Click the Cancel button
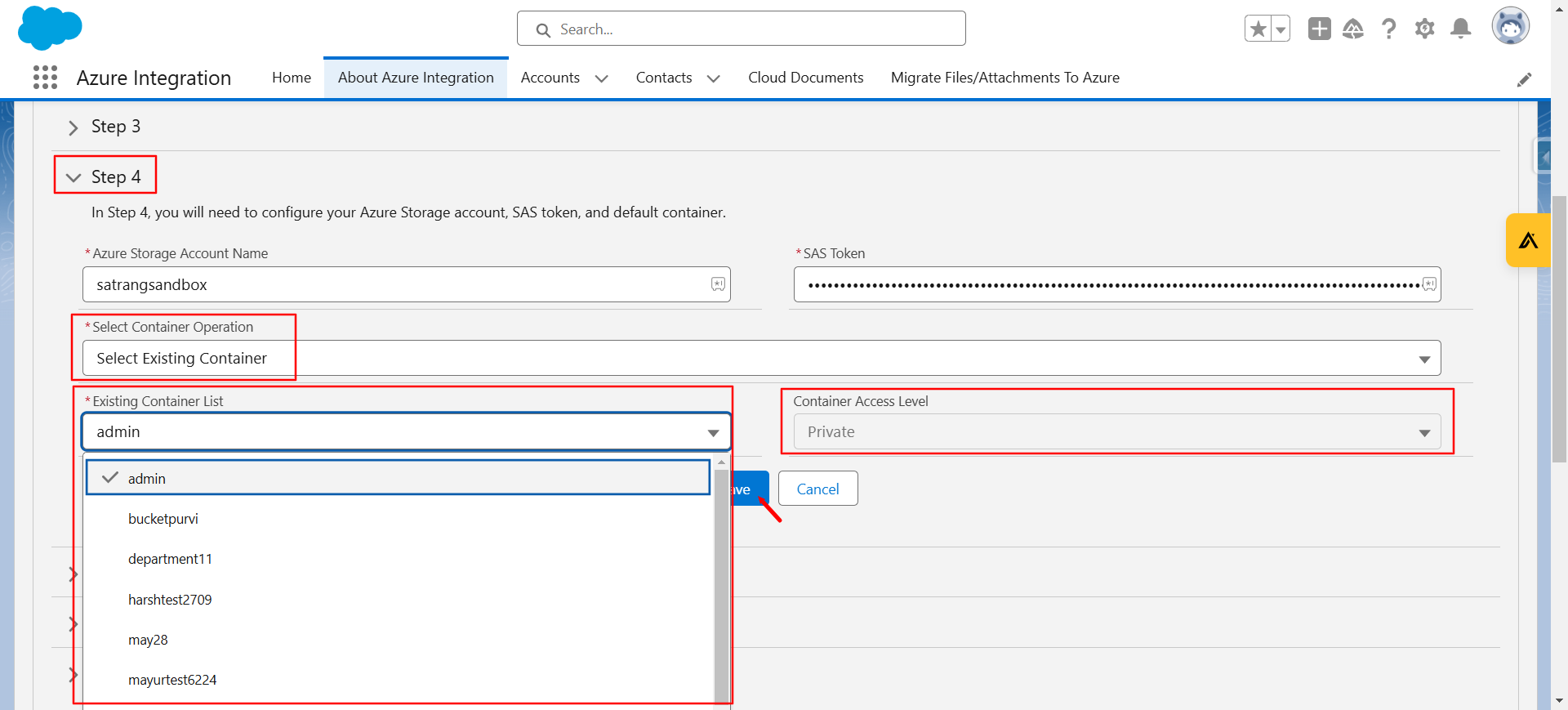1568x710 pixels. (817, 489)
